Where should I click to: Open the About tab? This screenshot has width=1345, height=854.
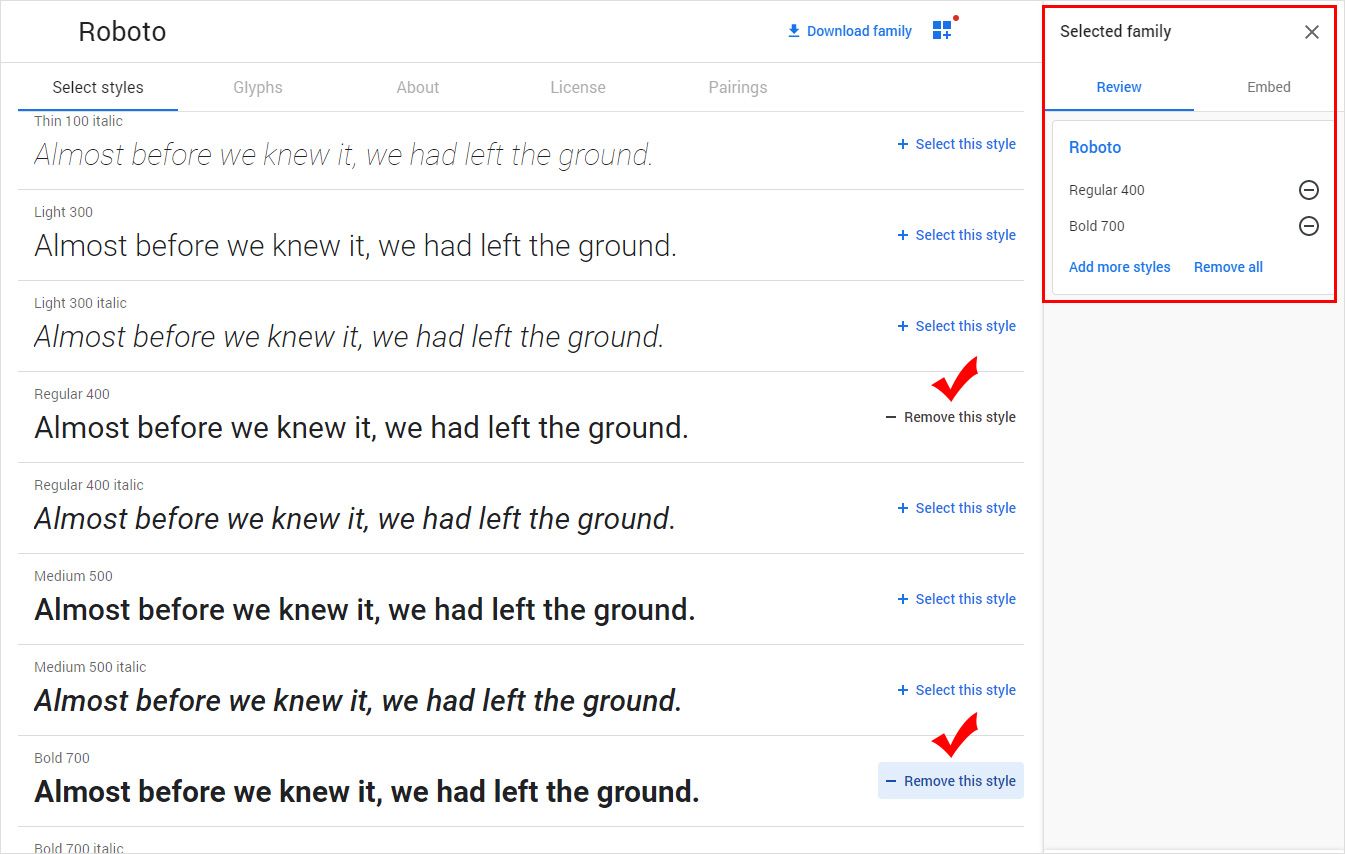click(418, 87)
